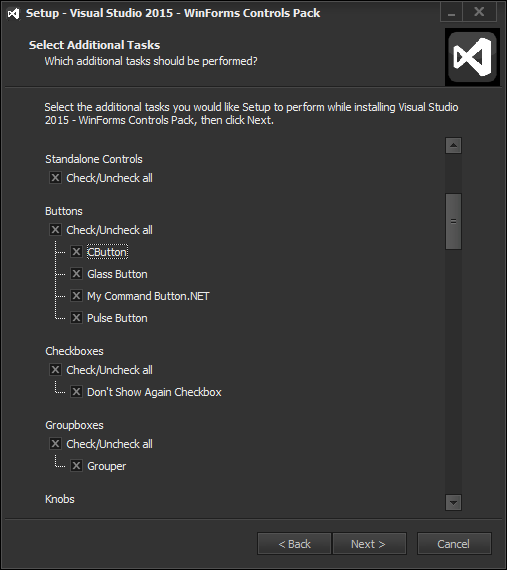
Task: Click the scrollbar up arrow
Action: point(453,146)
